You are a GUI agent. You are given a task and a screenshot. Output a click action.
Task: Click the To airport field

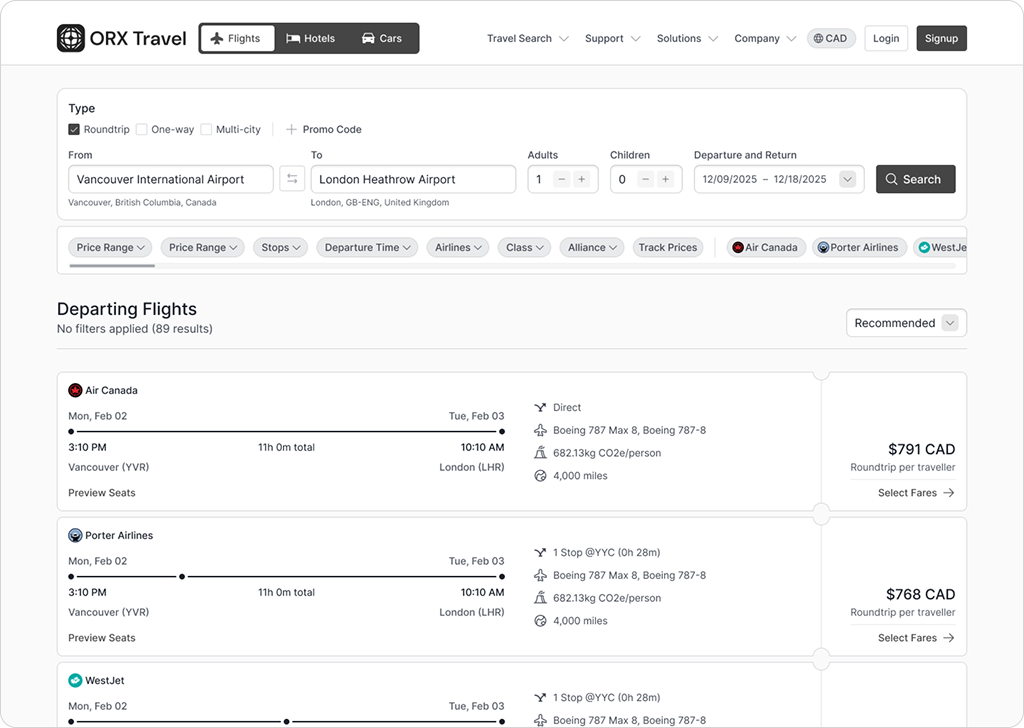coord(413,179)
